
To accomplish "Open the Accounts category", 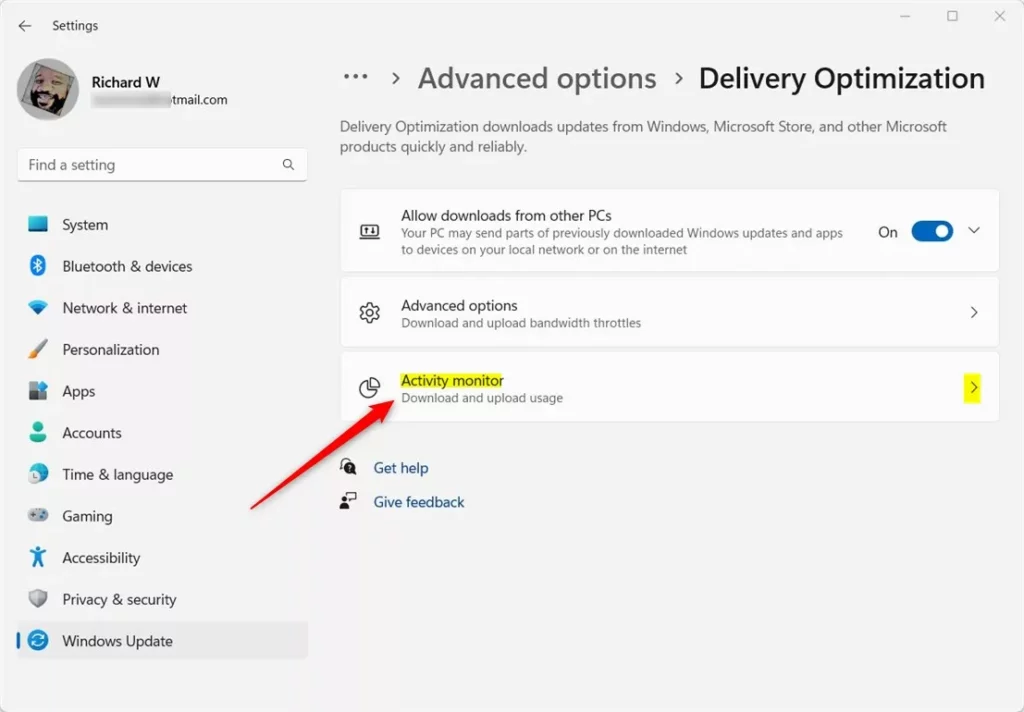I will (x=162, y=432).
